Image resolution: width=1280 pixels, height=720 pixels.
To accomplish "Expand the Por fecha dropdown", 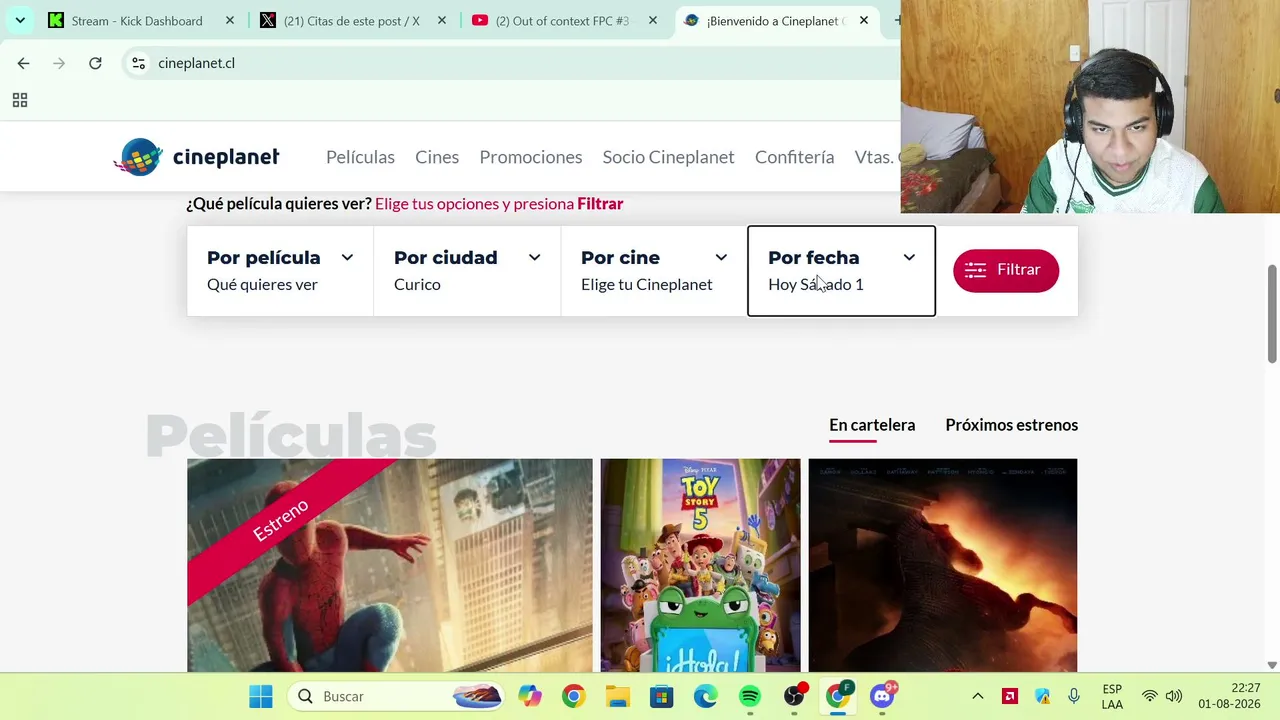I will tap(841, 271).
